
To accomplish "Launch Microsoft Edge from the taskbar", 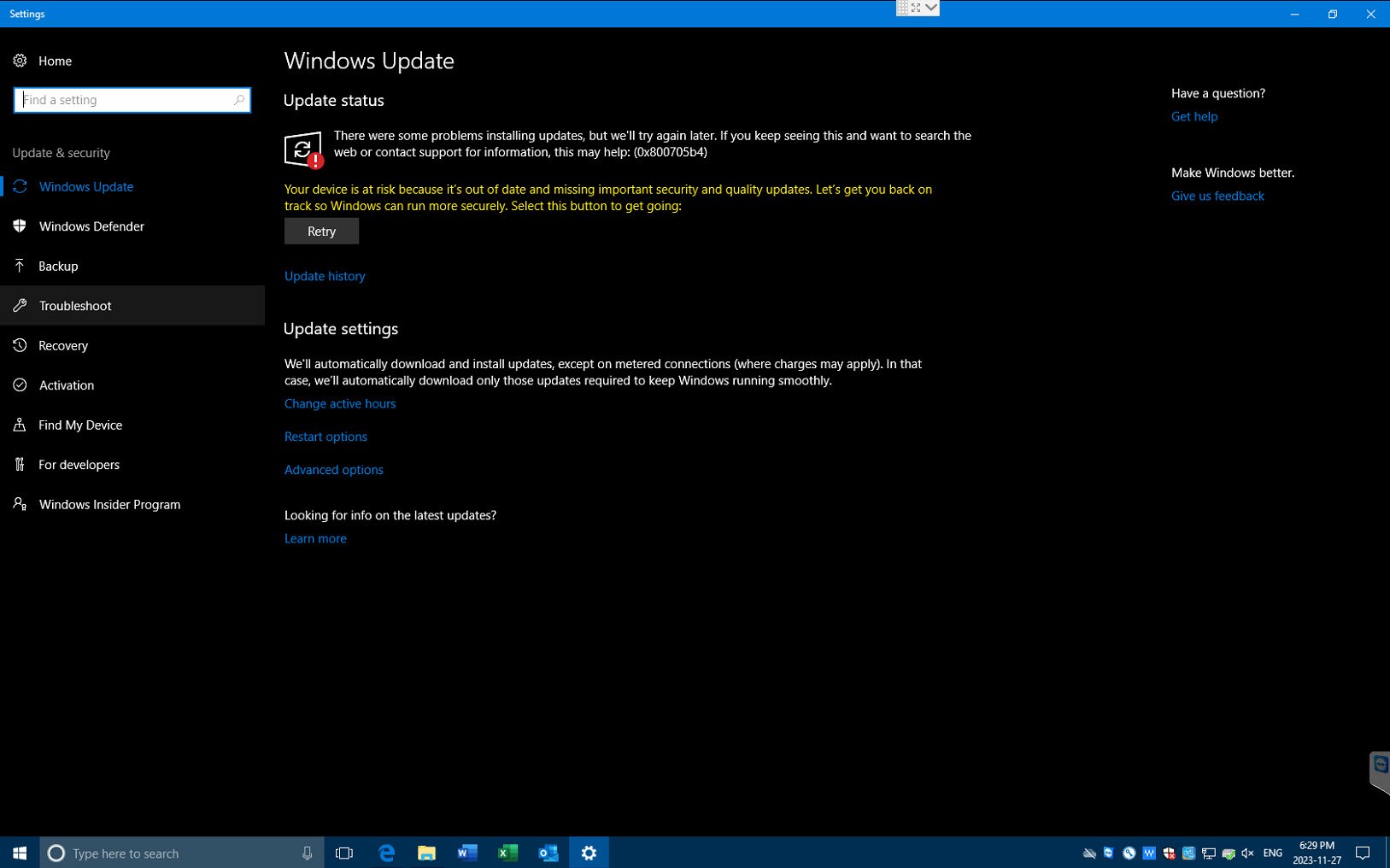I will coord(386,853).
